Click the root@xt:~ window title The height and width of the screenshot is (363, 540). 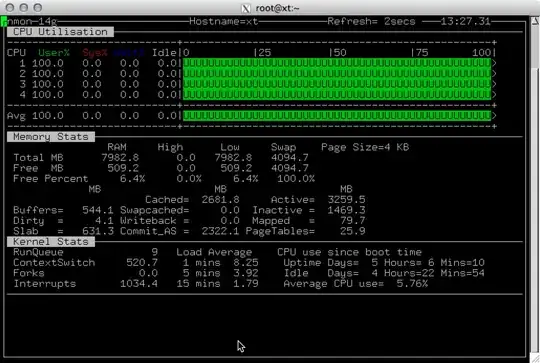tap(278, 8)
